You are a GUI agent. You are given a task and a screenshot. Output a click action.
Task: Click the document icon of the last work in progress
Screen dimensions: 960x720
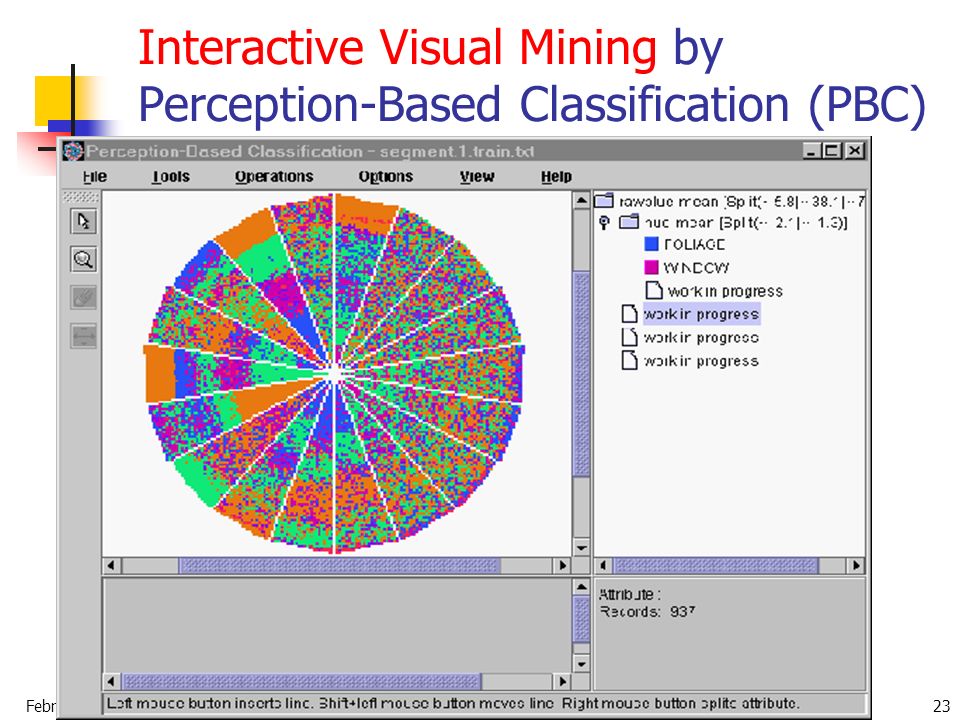629,360
